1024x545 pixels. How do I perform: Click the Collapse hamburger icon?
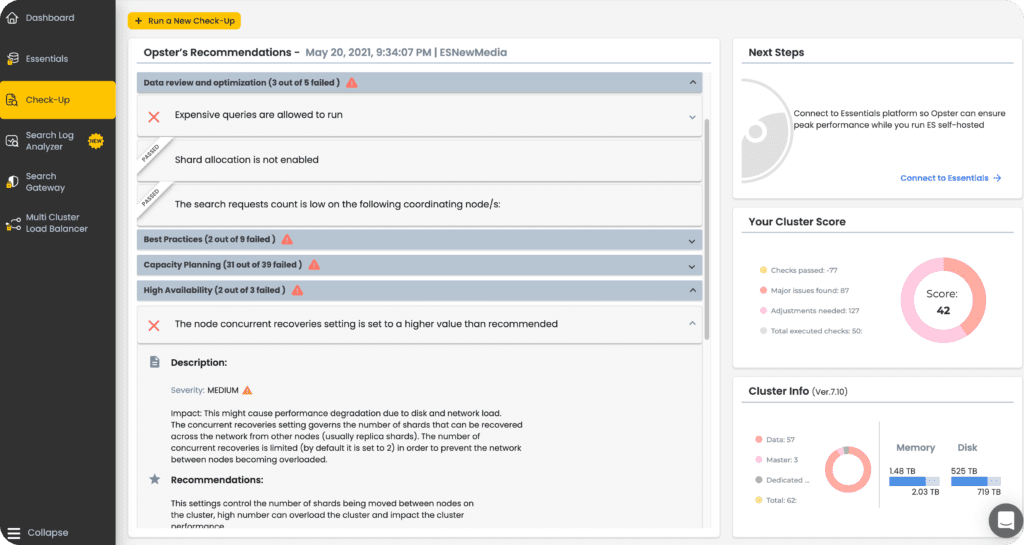[x=14, y=533]
